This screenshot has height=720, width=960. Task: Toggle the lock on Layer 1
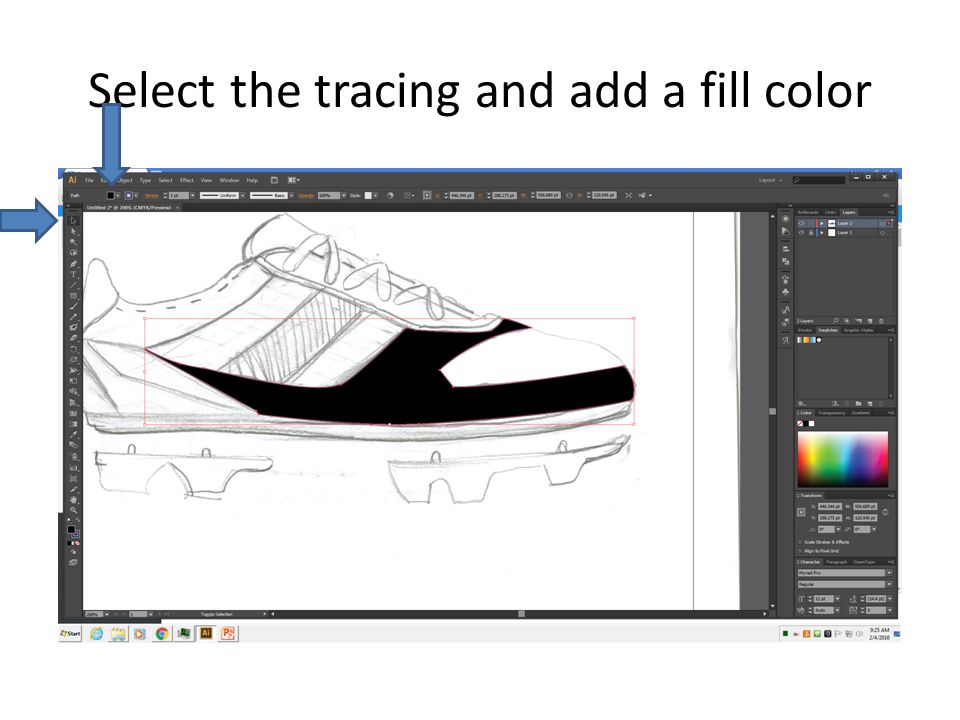tap(811, 233)
